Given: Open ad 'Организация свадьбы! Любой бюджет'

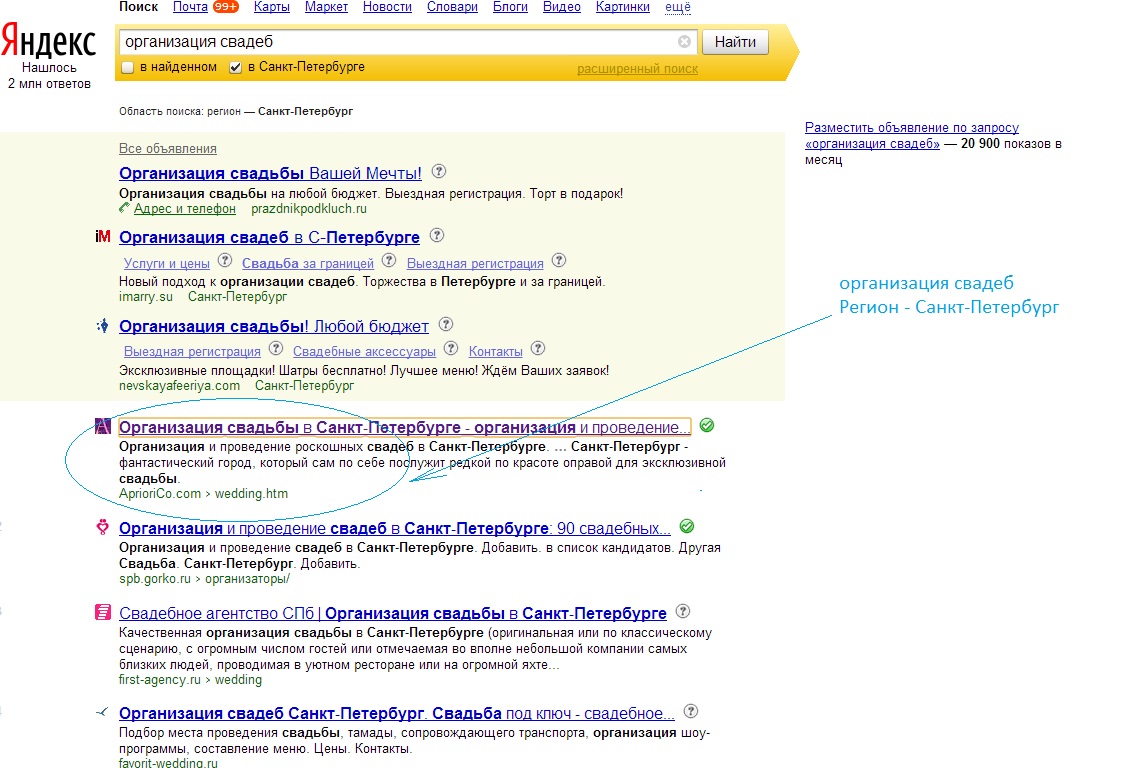Looking at the screenshot, I should point(273,326).
